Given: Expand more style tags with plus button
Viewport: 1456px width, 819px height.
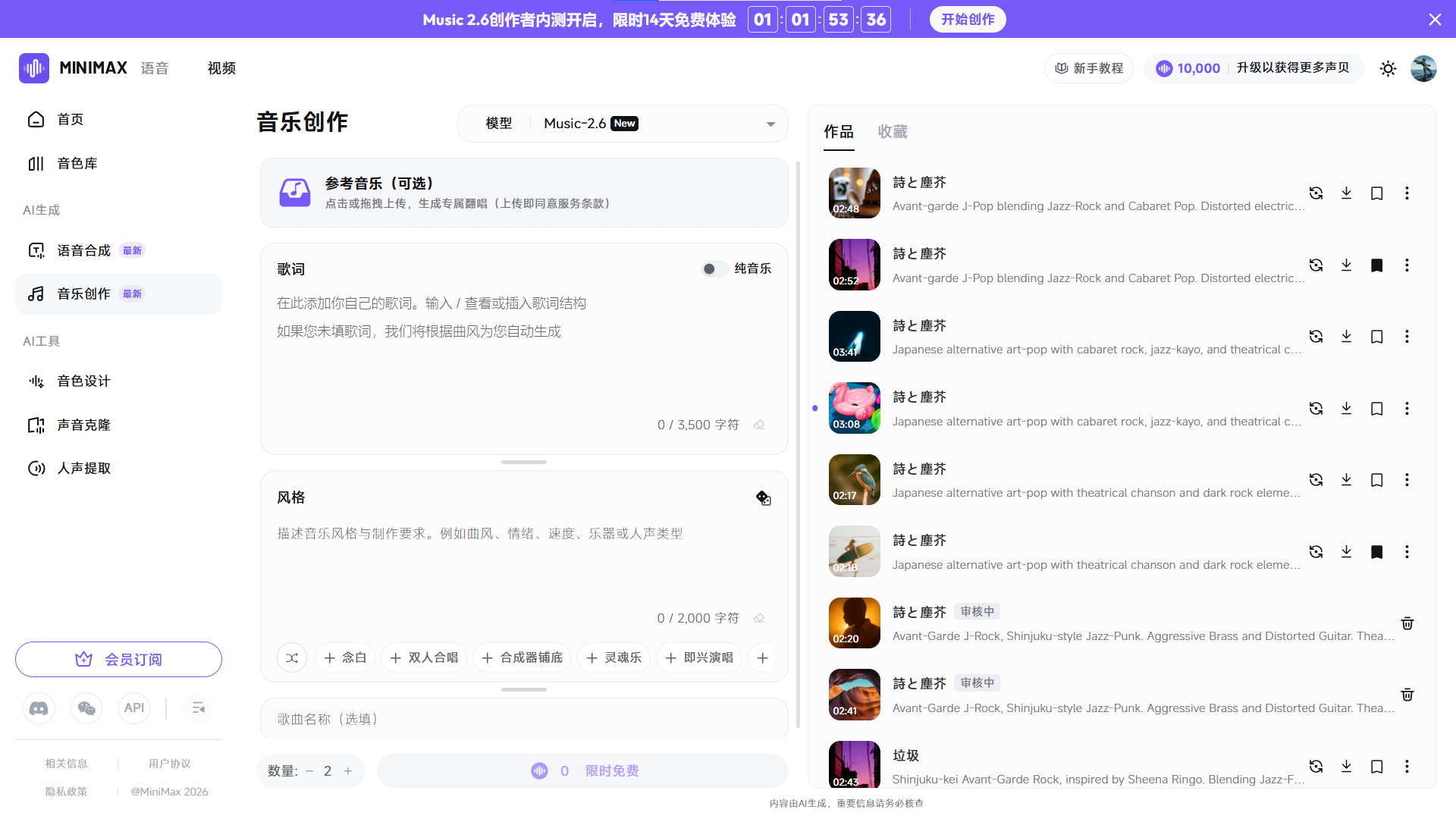Looking at the screenshot, I should tap(763, 657).
